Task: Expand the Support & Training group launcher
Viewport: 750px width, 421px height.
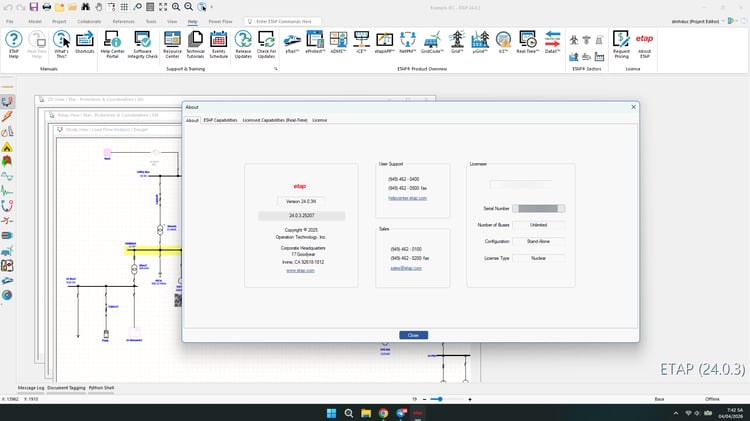Action: [276, 69]
